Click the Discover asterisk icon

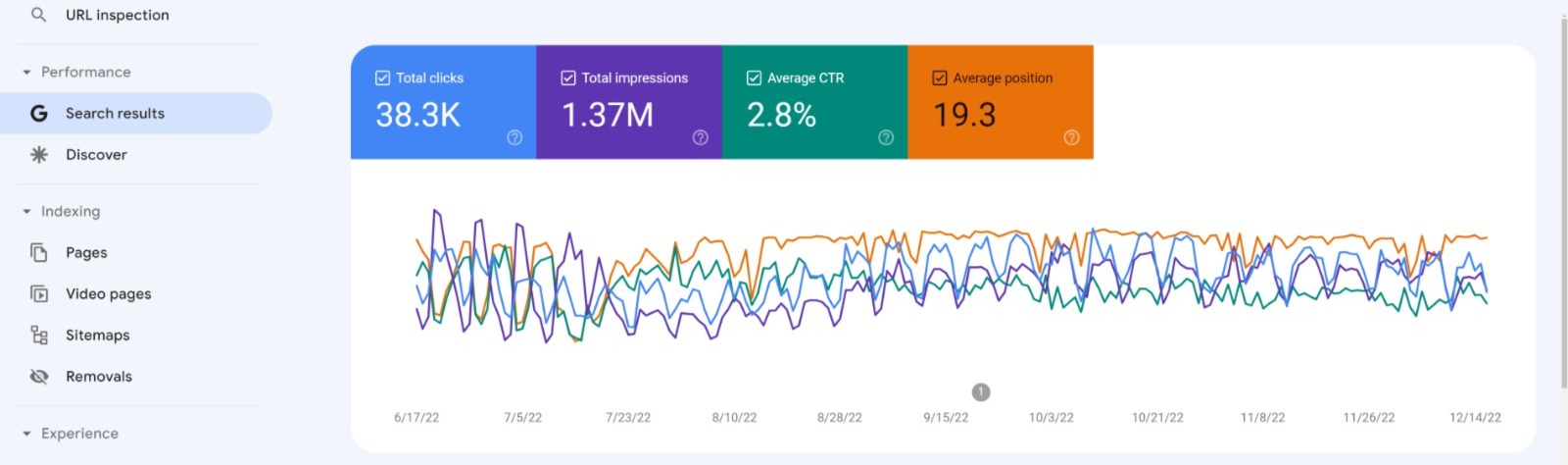pos(39,154)
